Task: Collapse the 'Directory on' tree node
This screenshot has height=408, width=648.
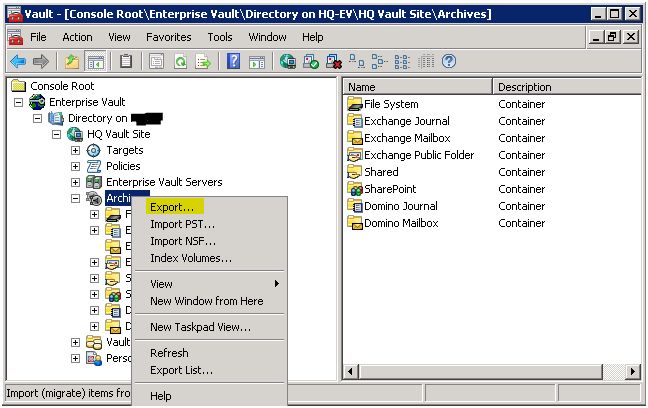Action: pyautogui.click(x=37, y=118)
